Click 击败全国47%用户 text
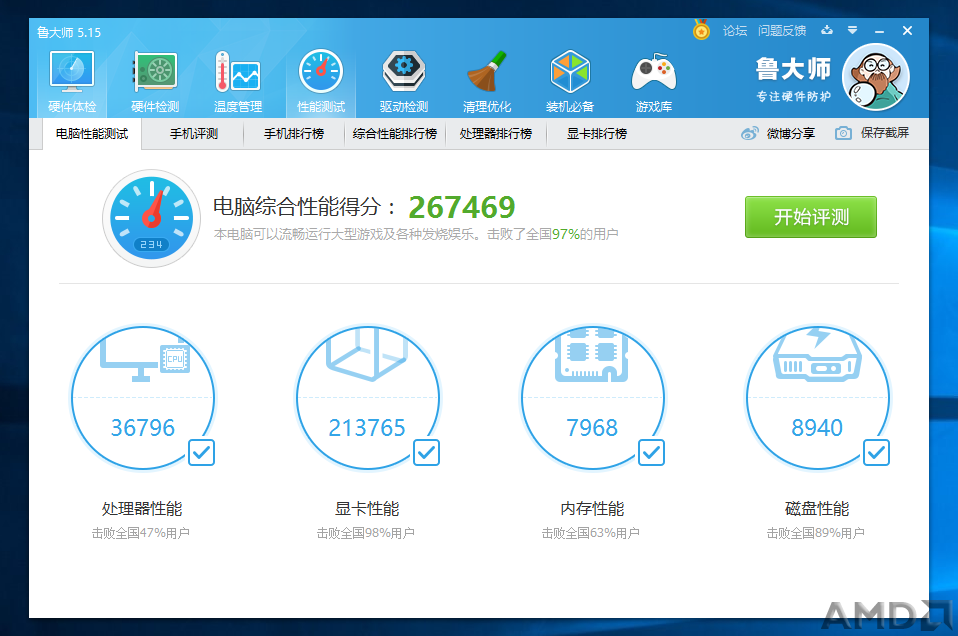This screenshot has width=958, height=636. point(141,533)
